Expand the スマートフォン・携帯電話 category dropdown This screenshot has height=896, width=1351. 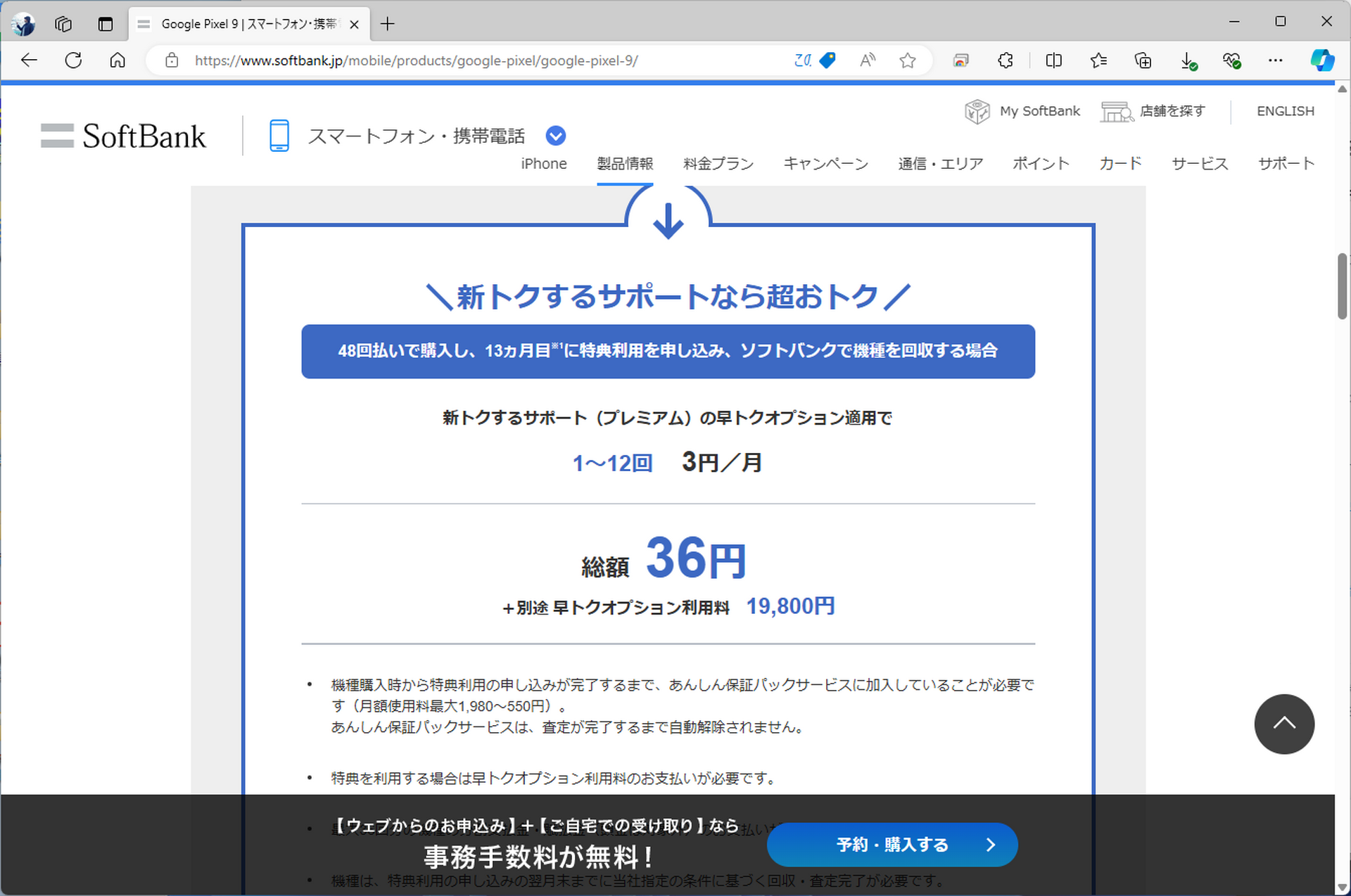556,136
